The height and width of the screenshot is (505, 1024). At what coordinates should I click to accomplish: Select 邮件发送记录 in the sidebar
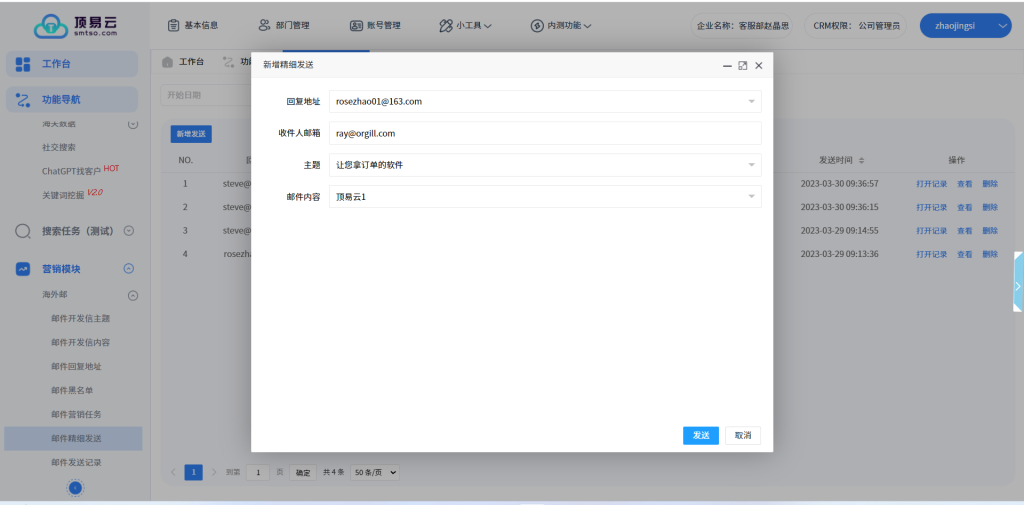76,463
